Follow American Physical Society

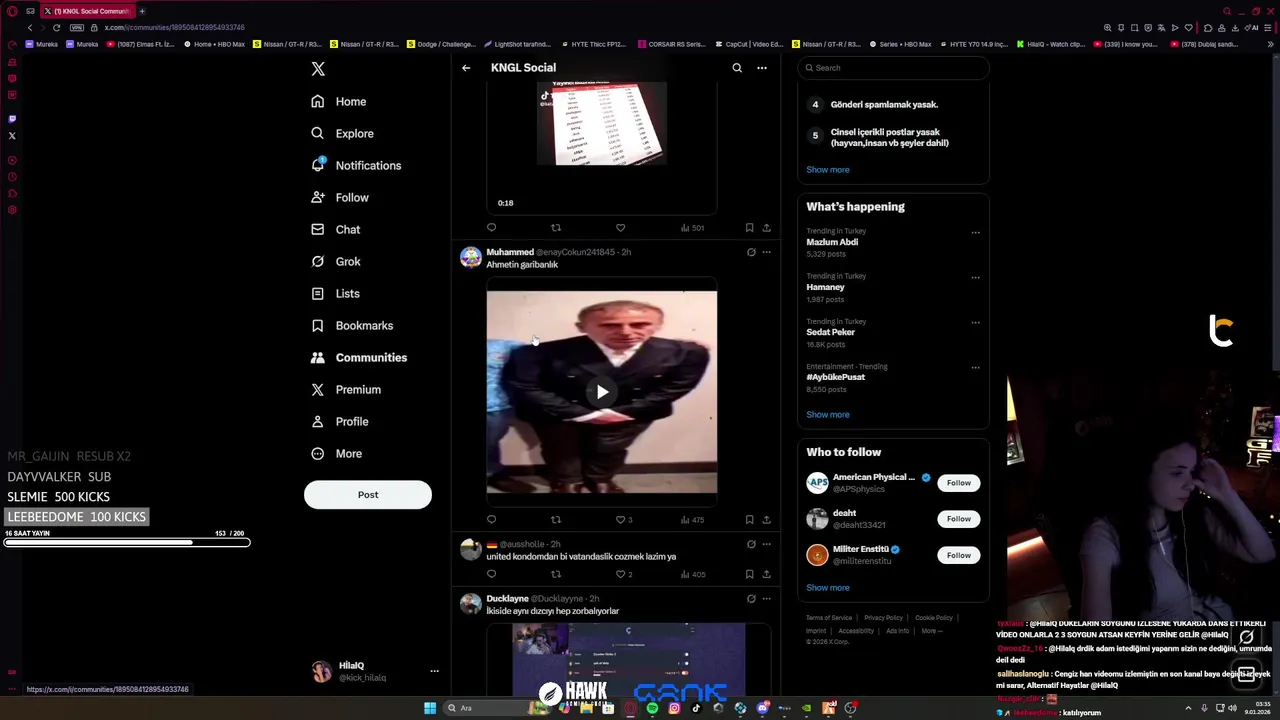pyautogui.click(x=959, y=483)
